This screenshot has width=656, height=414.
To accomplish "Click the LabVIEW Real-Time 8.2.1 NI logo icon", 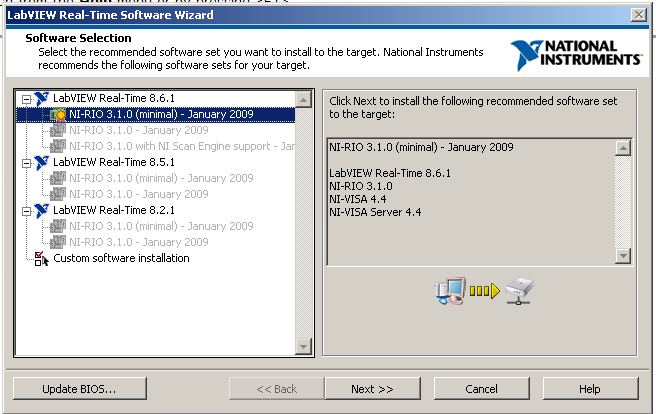I will coord(42,211).
